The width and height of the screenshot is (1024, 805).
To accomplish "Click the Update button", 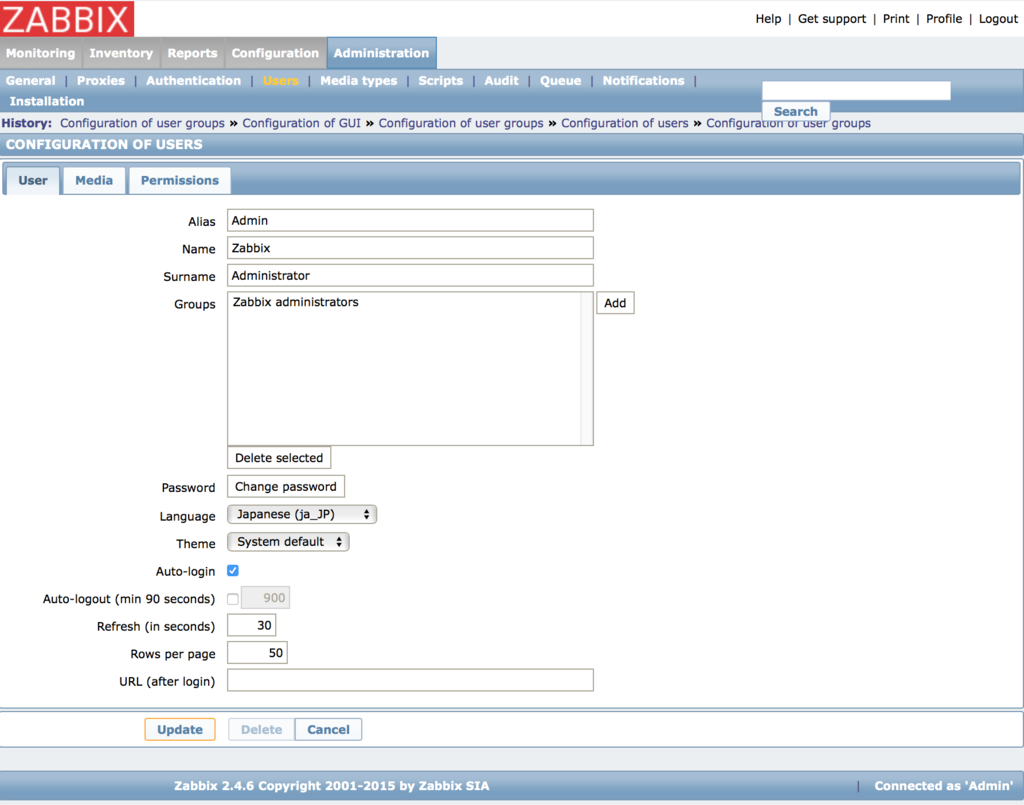I will (x=180, y=730).
